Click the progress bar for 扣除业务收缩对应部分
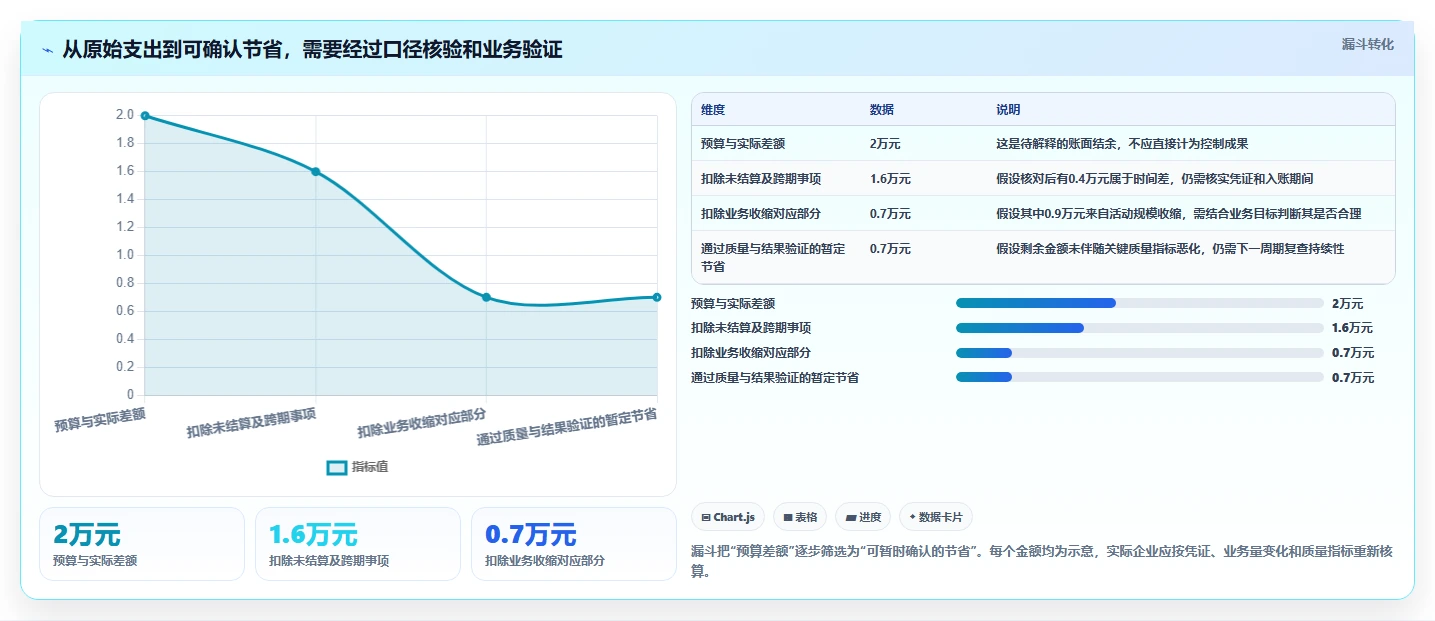The width and height of the screenshot is (1435, 621). [x=1140, y=353]
